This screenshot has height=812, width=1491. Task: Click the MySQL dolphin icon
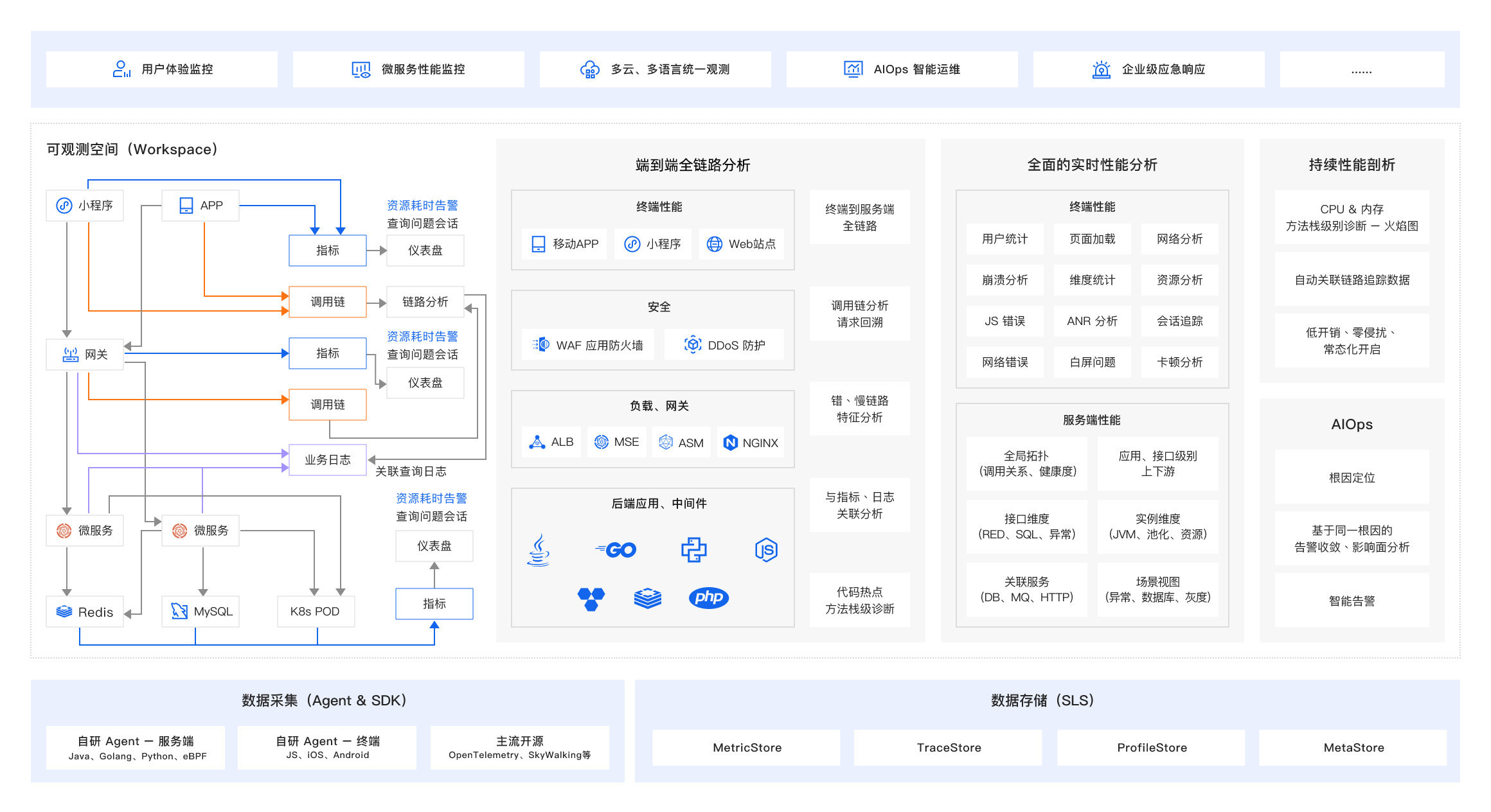(179, 611)
